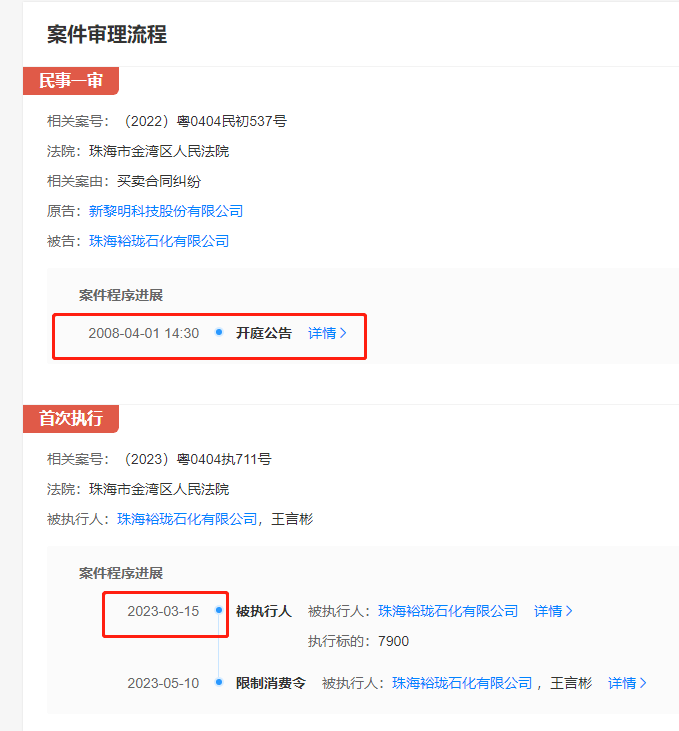This screenshot has width=679, height=731.
Task: Open plaintiff link 新黎明科技股份有限公司
Action: point(166,211)
